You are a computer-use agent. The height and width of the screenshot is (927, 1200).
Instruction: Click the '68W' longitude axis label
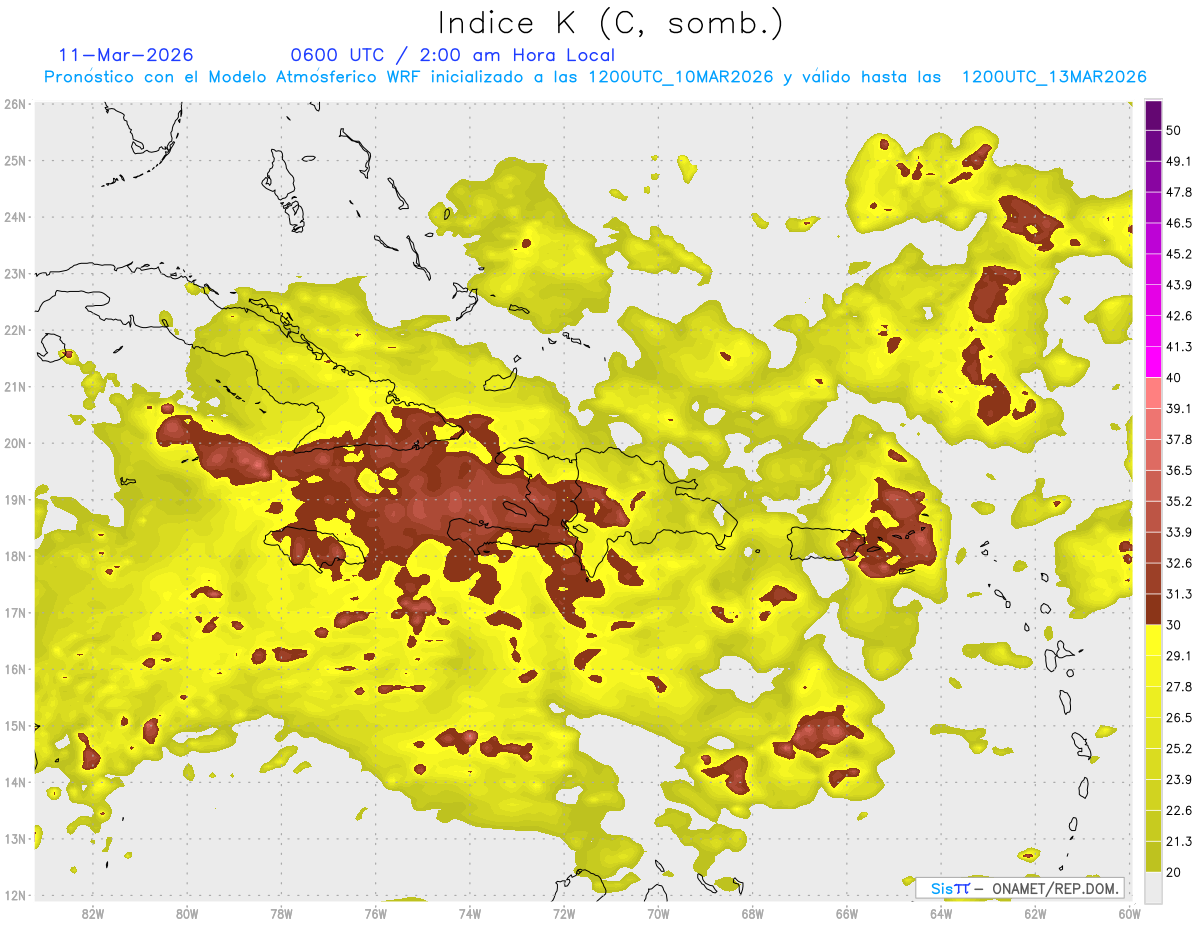click(x=752, y=914)
